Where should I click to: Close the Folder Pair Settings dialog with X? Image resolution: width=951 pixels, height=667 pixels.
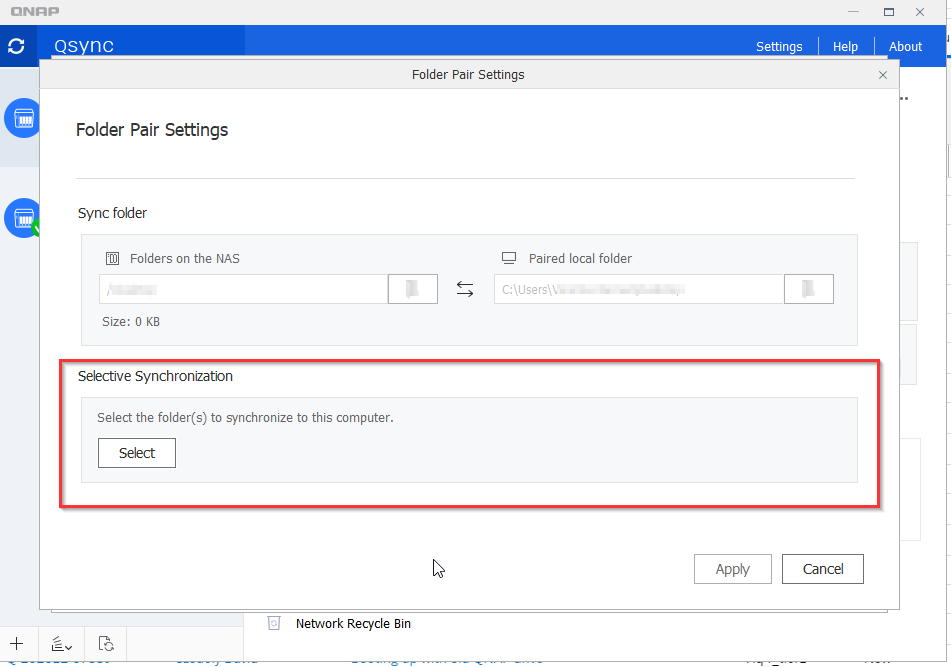click(x=882, y=75)
